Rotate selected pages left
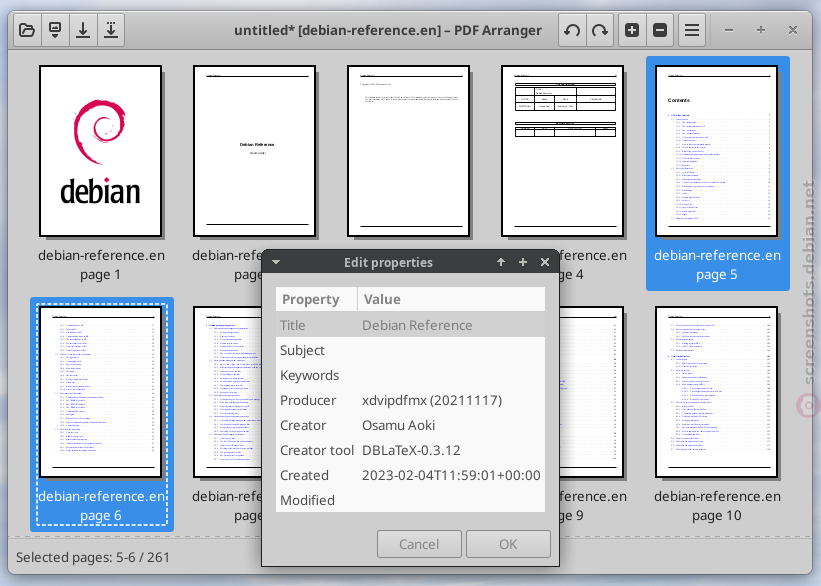The height and width of the screenshot is (586, 821). tap(572, 30)
